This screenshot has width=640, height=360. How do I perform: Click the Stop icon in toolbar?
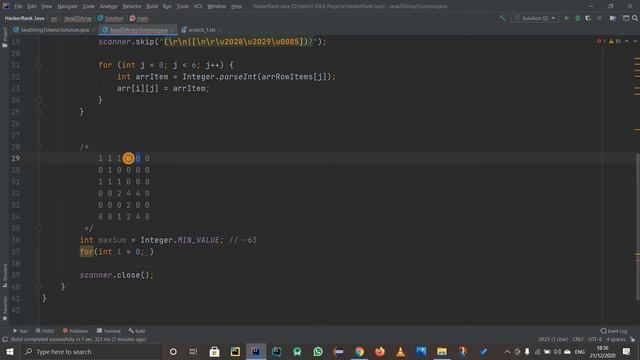(x=599, y=18)
